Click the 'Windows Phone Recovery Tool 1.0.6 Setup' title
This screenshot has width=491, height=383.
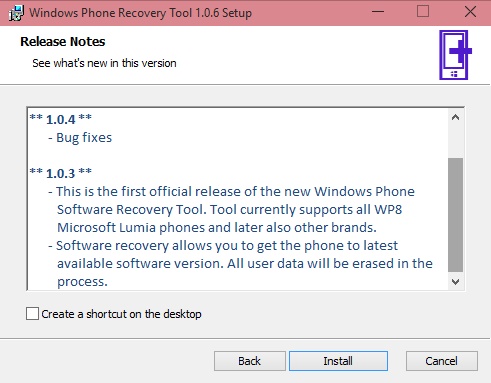(141, 13)
